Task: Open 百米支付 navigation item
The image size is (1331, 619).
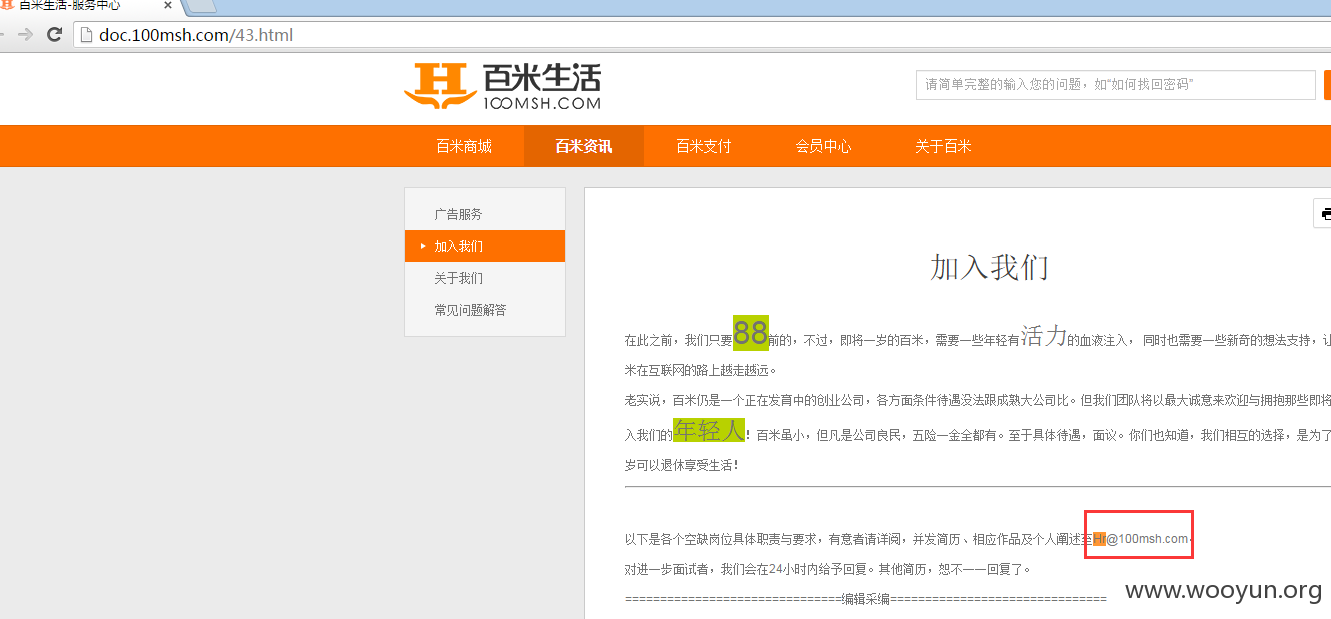Action: tap(704, 146)
